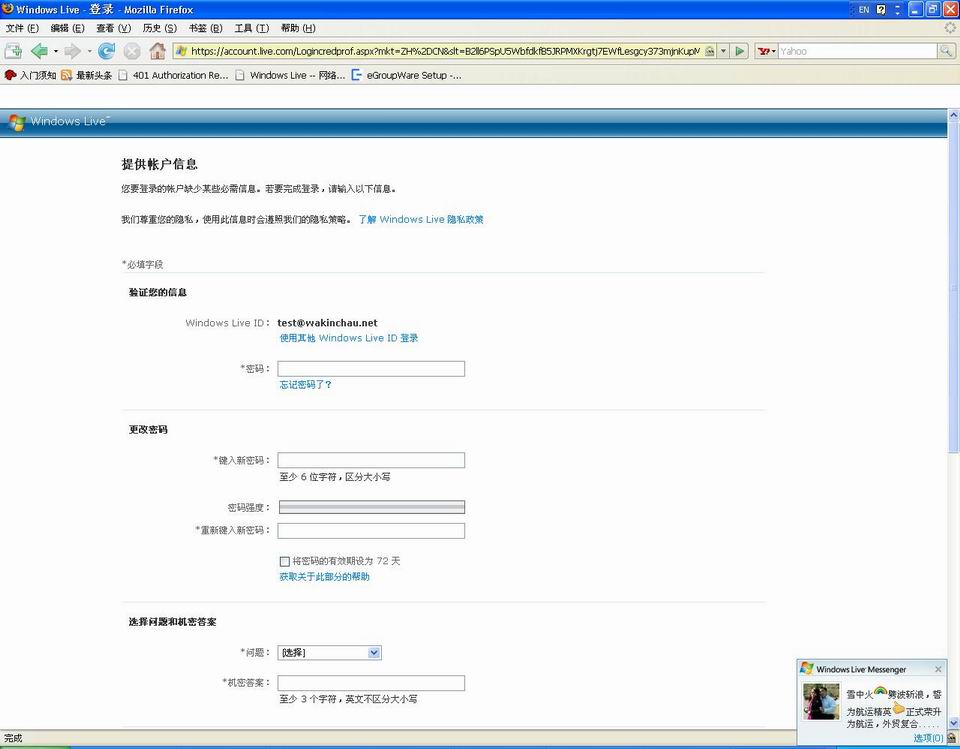Reload the page with the Refresh icon
Screen dimensions: 960x749
107,51
